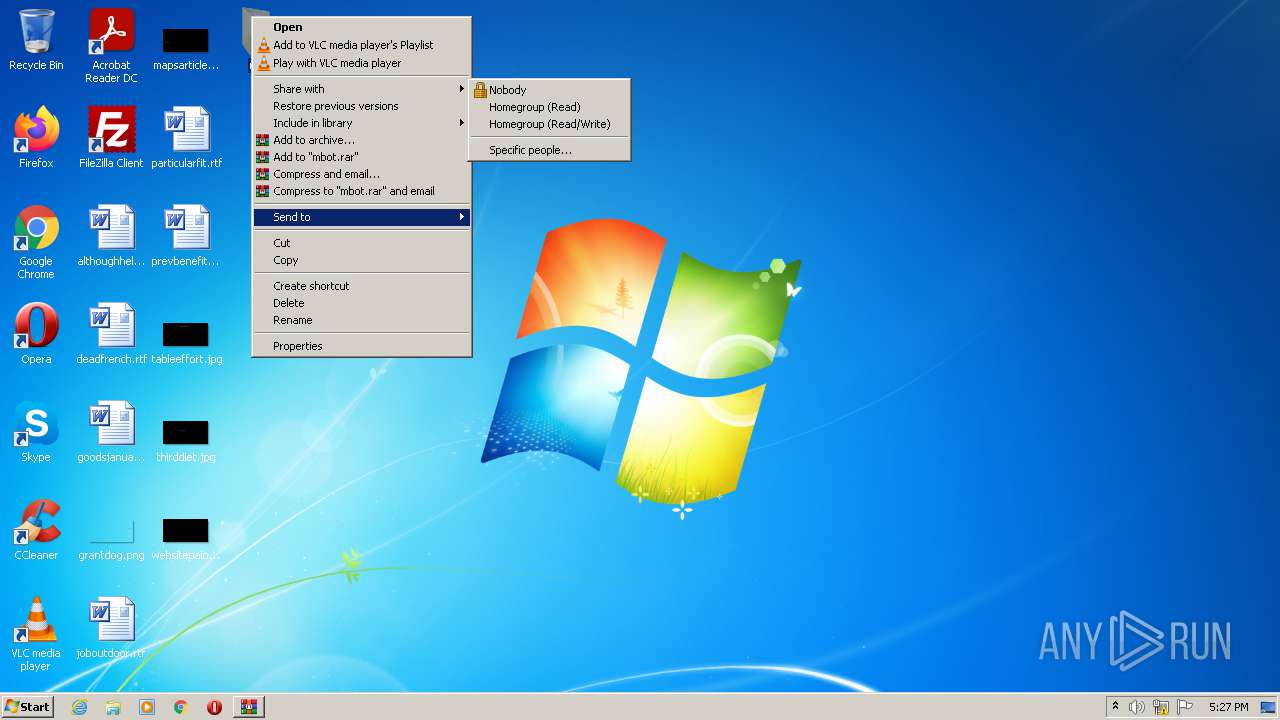Select the Acrobat Reader DC shortcut

(x=111, y=46)
